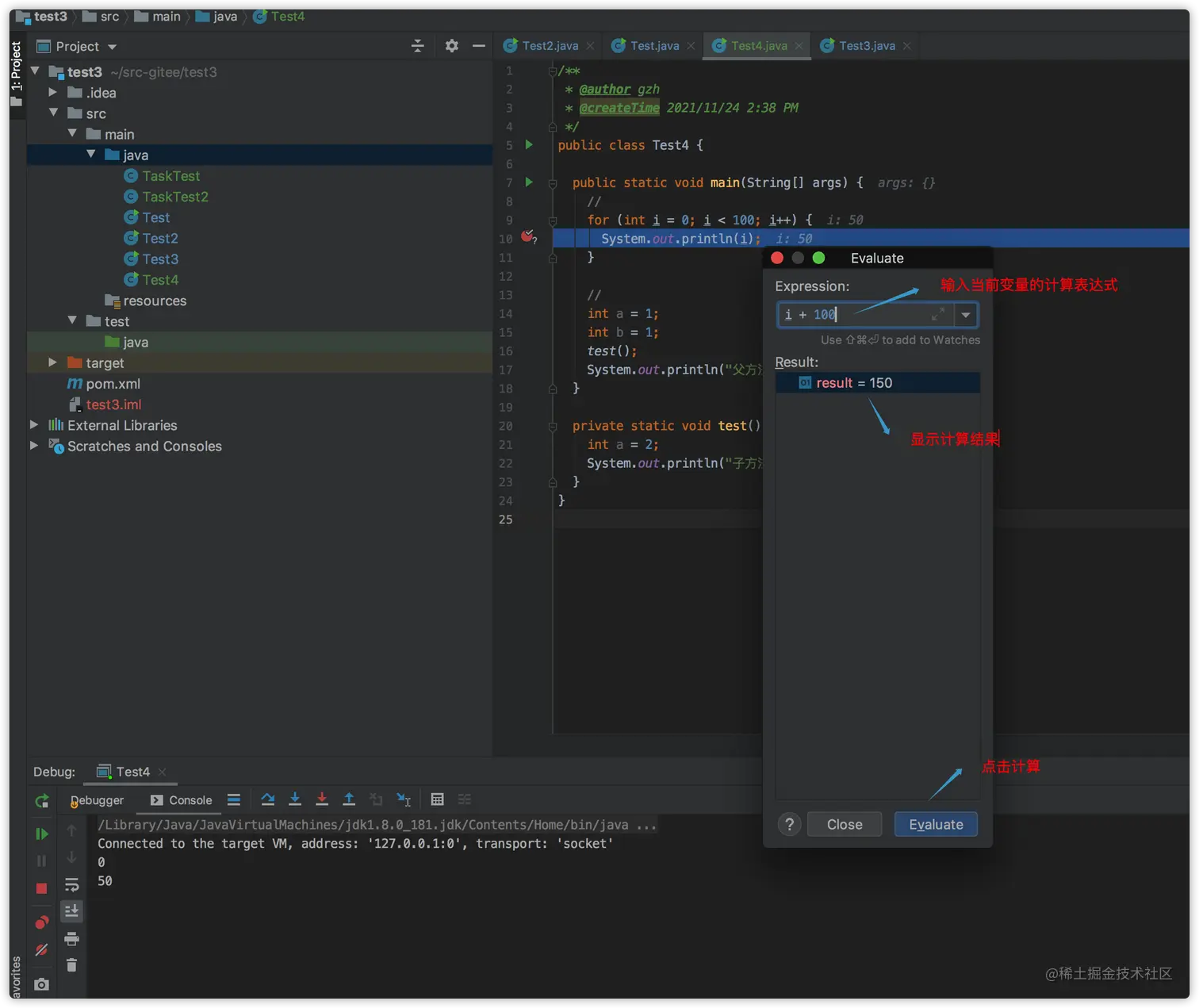1199x1008 pixels.
Task: Click the Run to Cursor icon
Action: pyautogui.click(x=404, y=799)
